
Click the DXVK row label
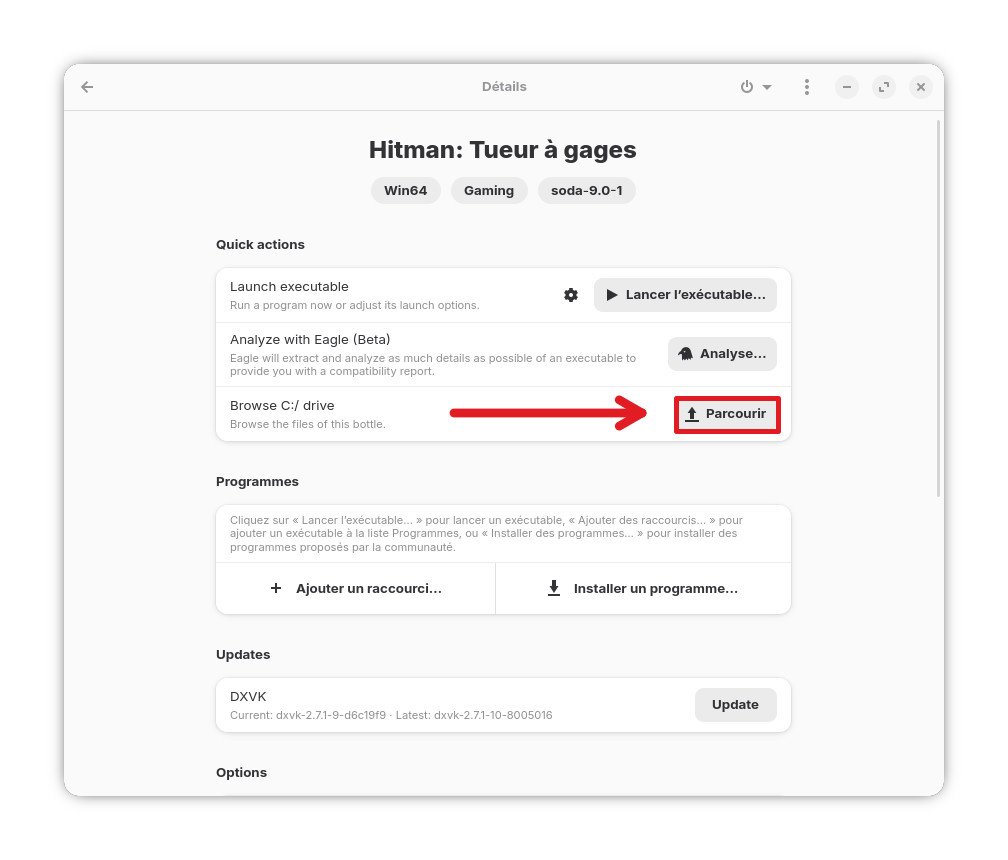coord(248,696)
